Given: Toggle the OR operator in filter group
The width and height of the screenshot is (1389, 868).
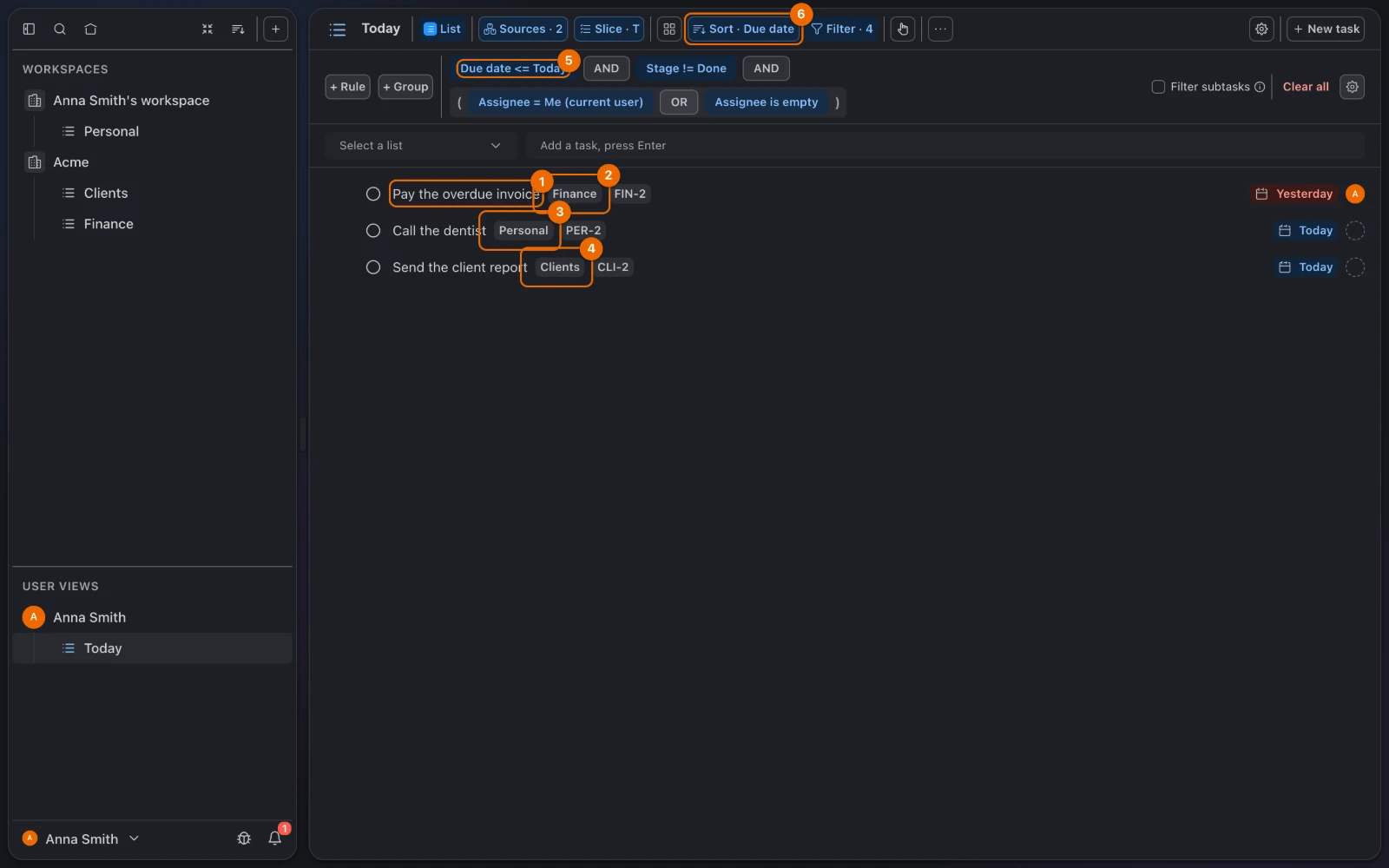Looking at the screenshot, I should 679,102.
